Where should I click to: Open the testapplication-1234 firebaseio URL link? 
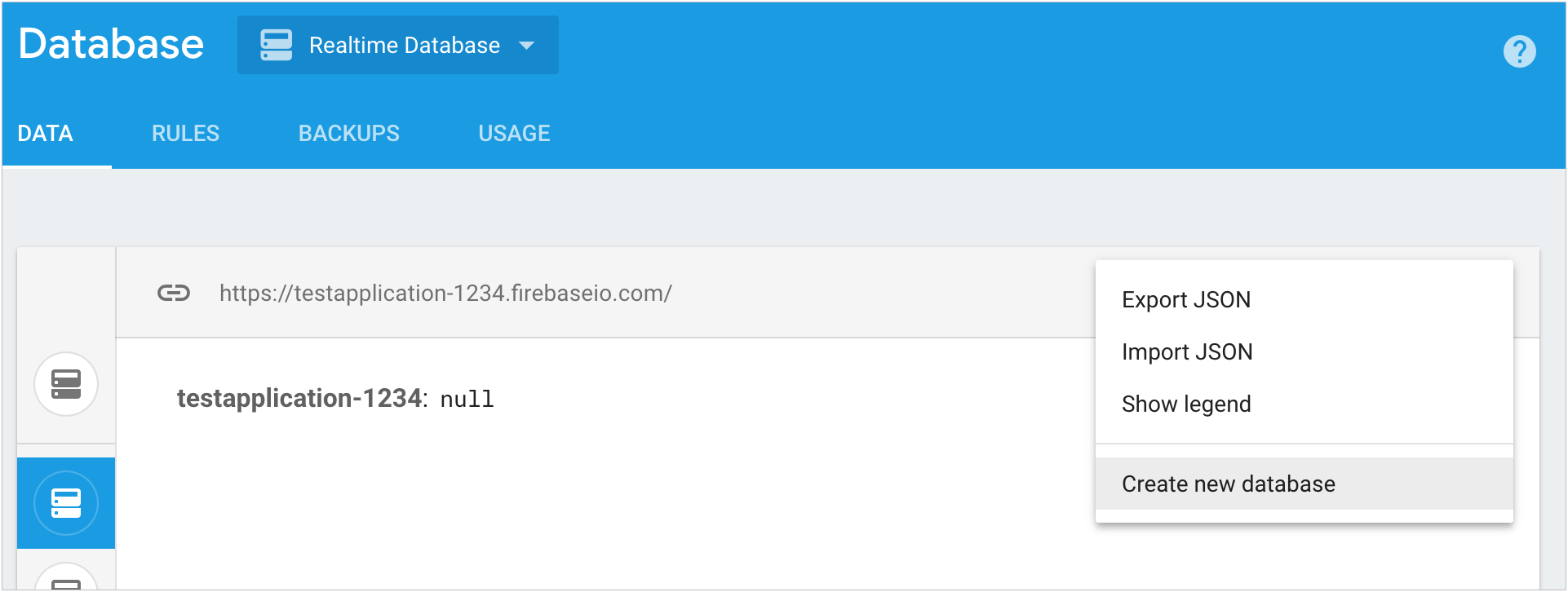(x=445, y=294)
